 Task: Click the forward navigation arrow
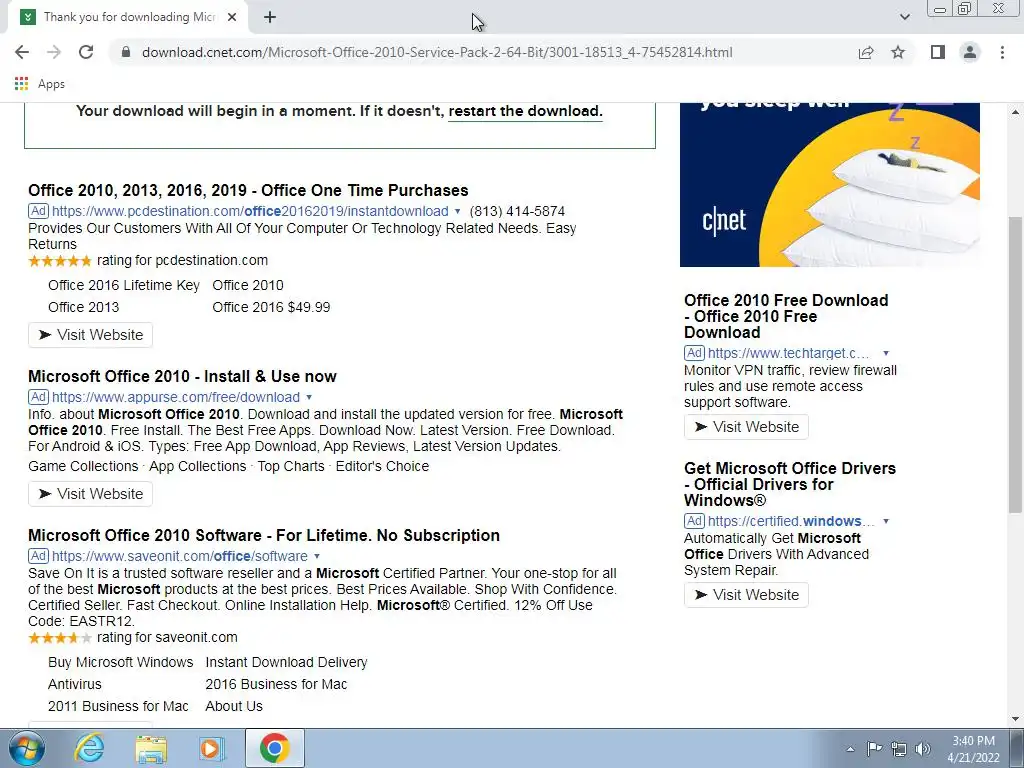(x=54, y=52)
